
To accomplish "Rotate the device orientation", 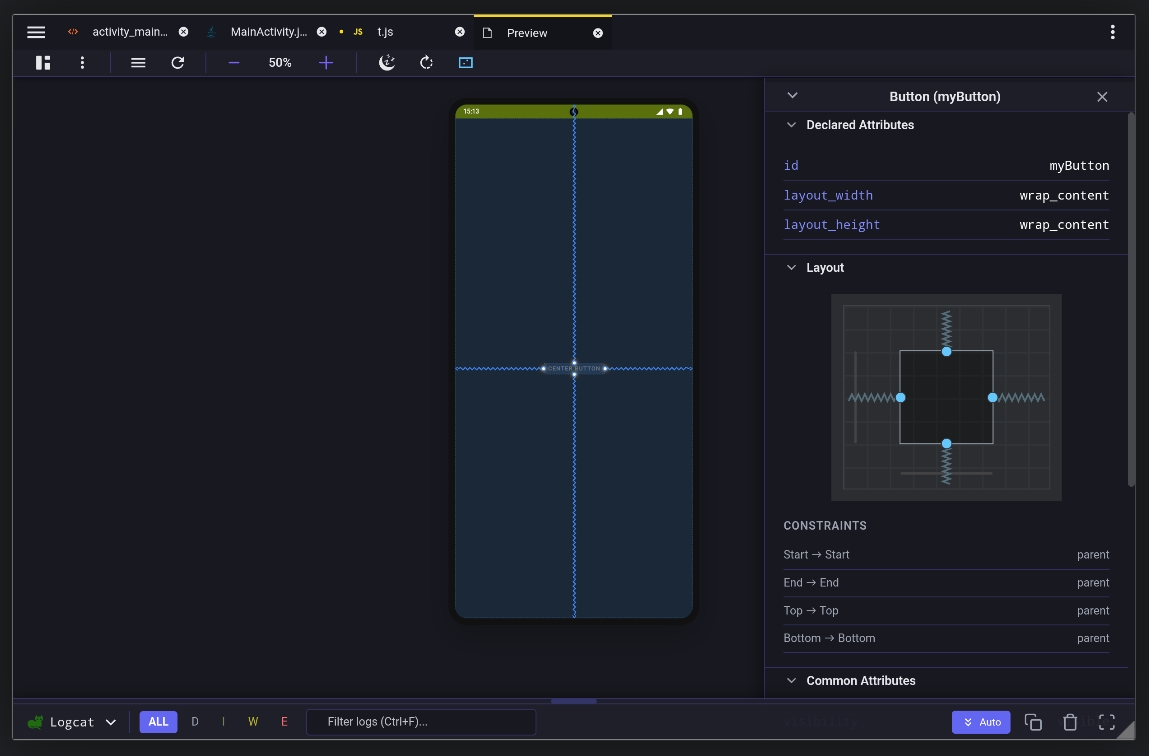I will click(426, 63).
